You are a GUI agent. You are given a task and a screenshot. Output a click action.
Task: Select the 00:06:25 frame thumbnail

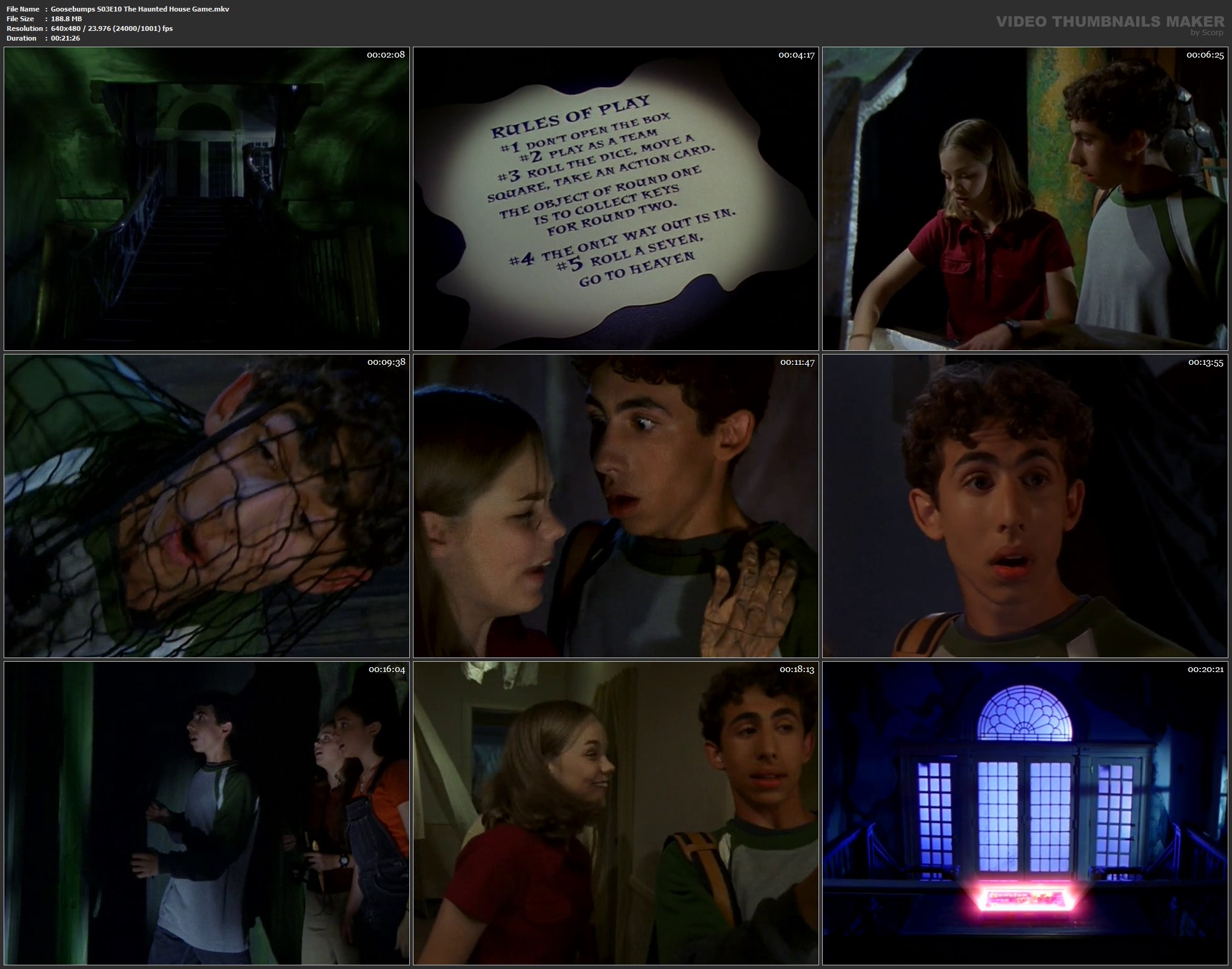click(x=1025, y=199)
